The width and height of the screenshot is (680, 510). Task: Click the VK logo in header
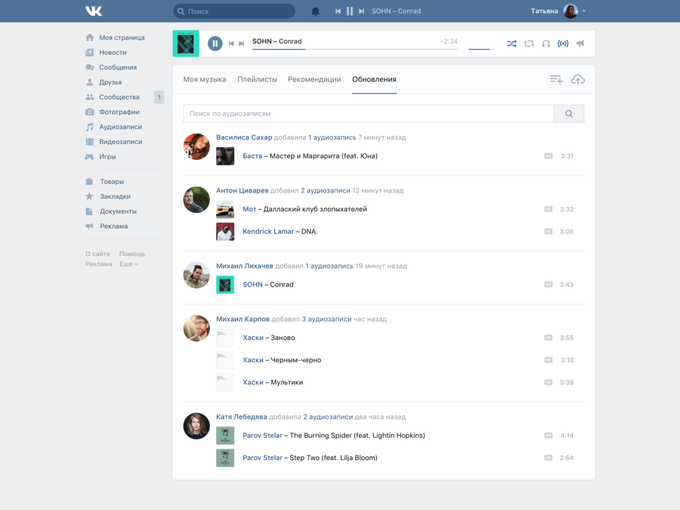[93, 11]
